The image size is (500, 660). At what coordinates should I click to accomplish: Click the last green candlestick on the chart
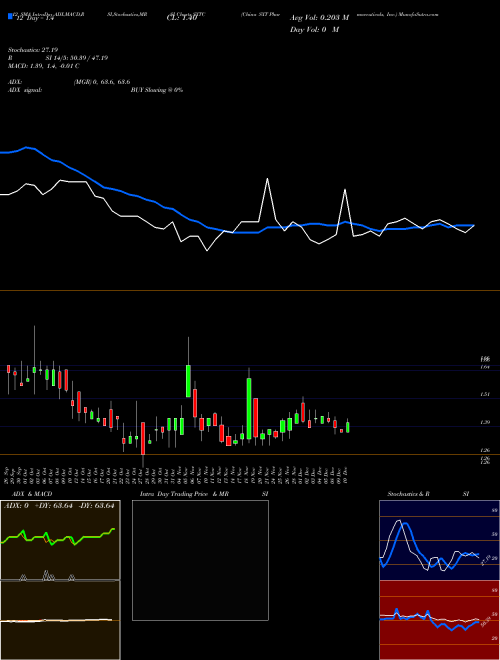(x=348, y=427)
